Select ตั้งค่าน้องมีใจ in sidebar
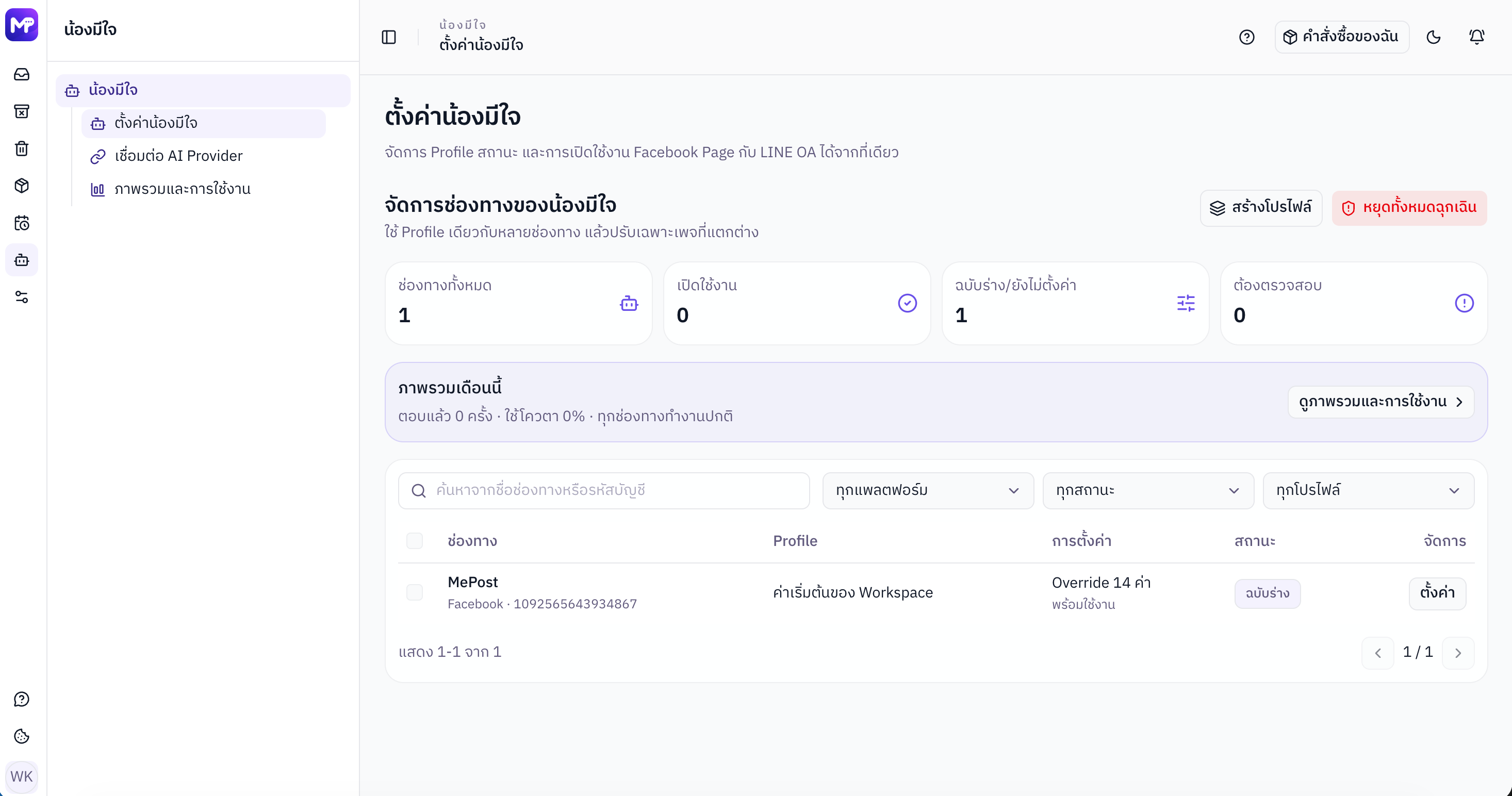1512x796 pixels. click(204, 123)
